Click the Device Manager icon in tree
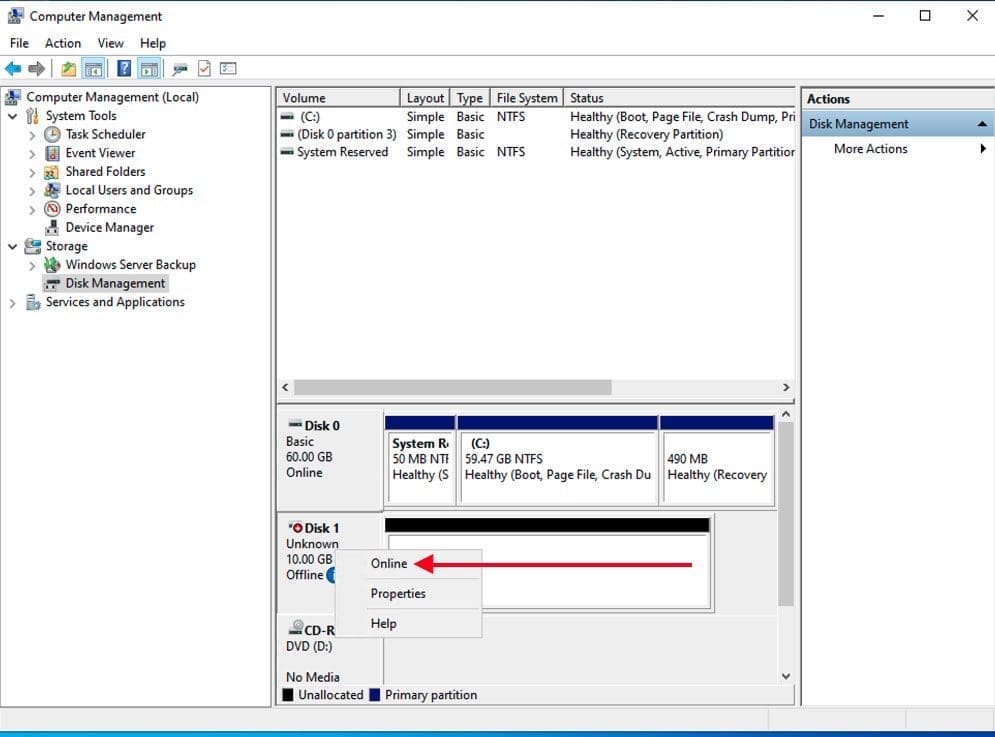The width and height of the screenshot is (995, 737). (53, 227)
